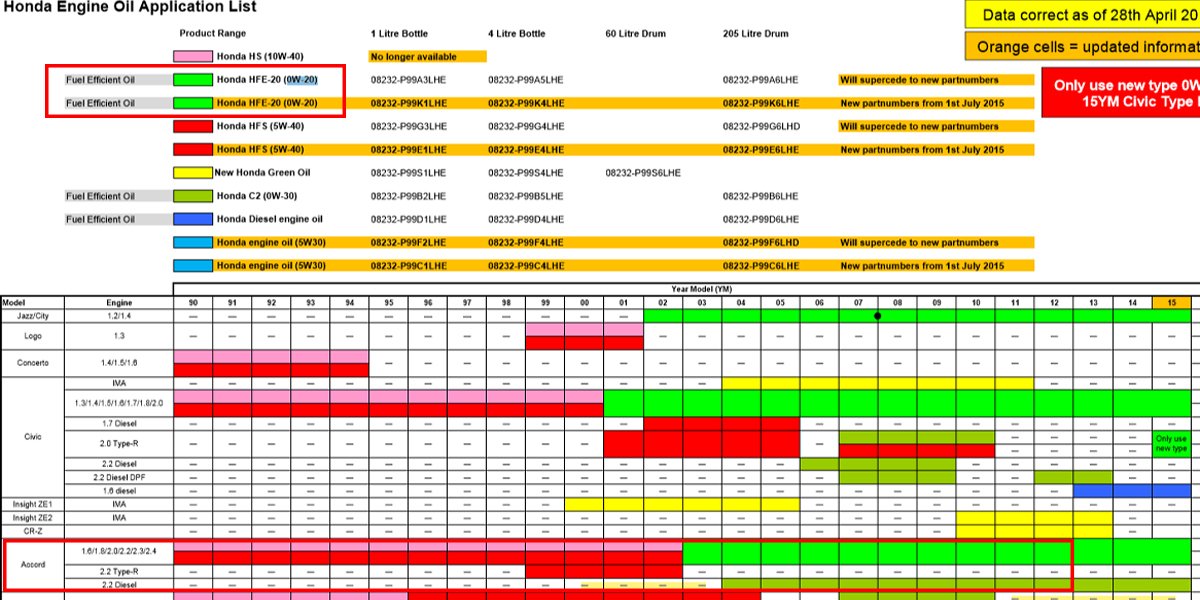Click the 'Data correct as of 28th April' yellow box

(x=1082, y=15)
